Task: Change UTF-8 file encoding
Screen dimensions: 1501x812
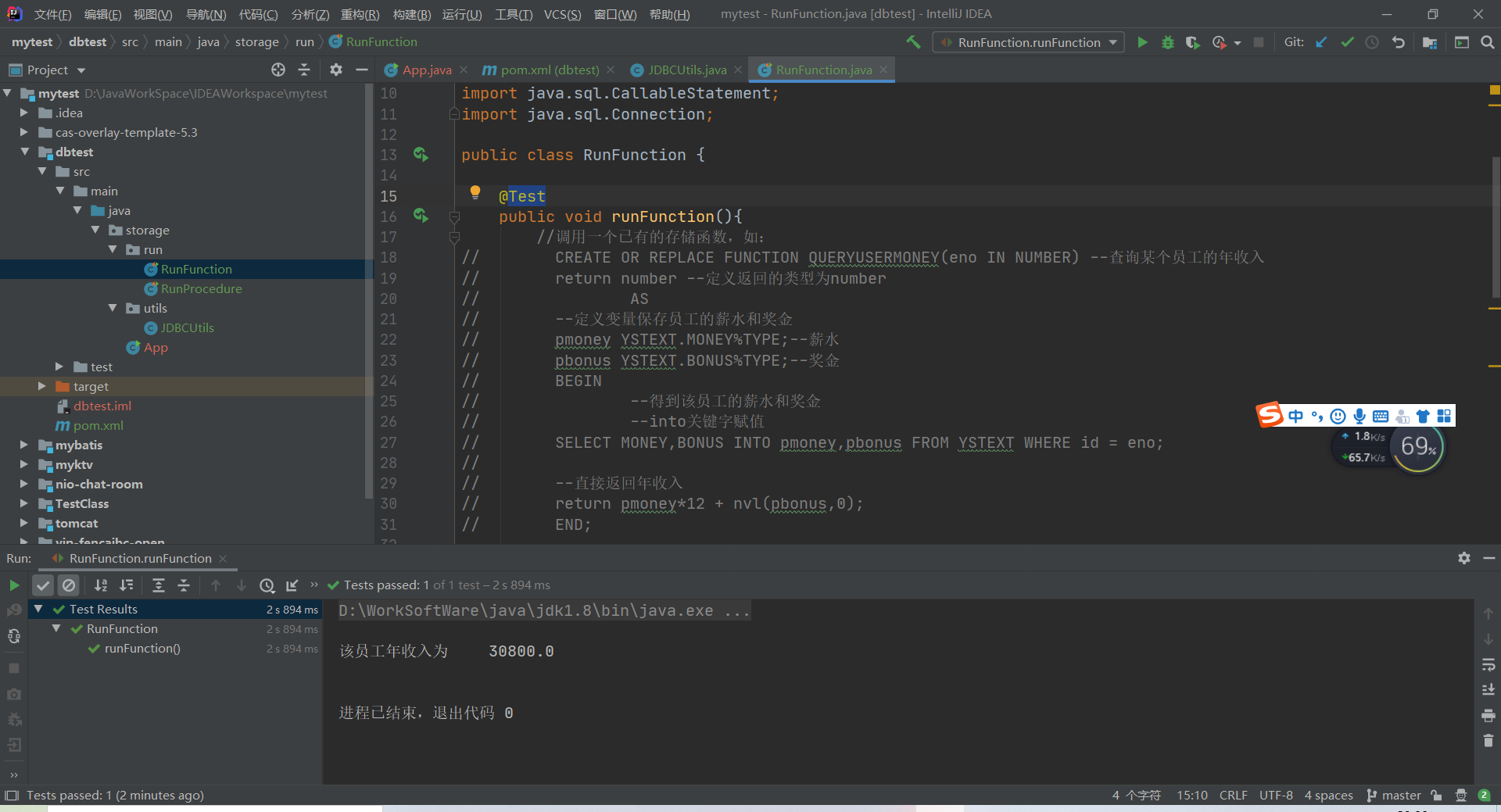Action: pos(1276,795)
